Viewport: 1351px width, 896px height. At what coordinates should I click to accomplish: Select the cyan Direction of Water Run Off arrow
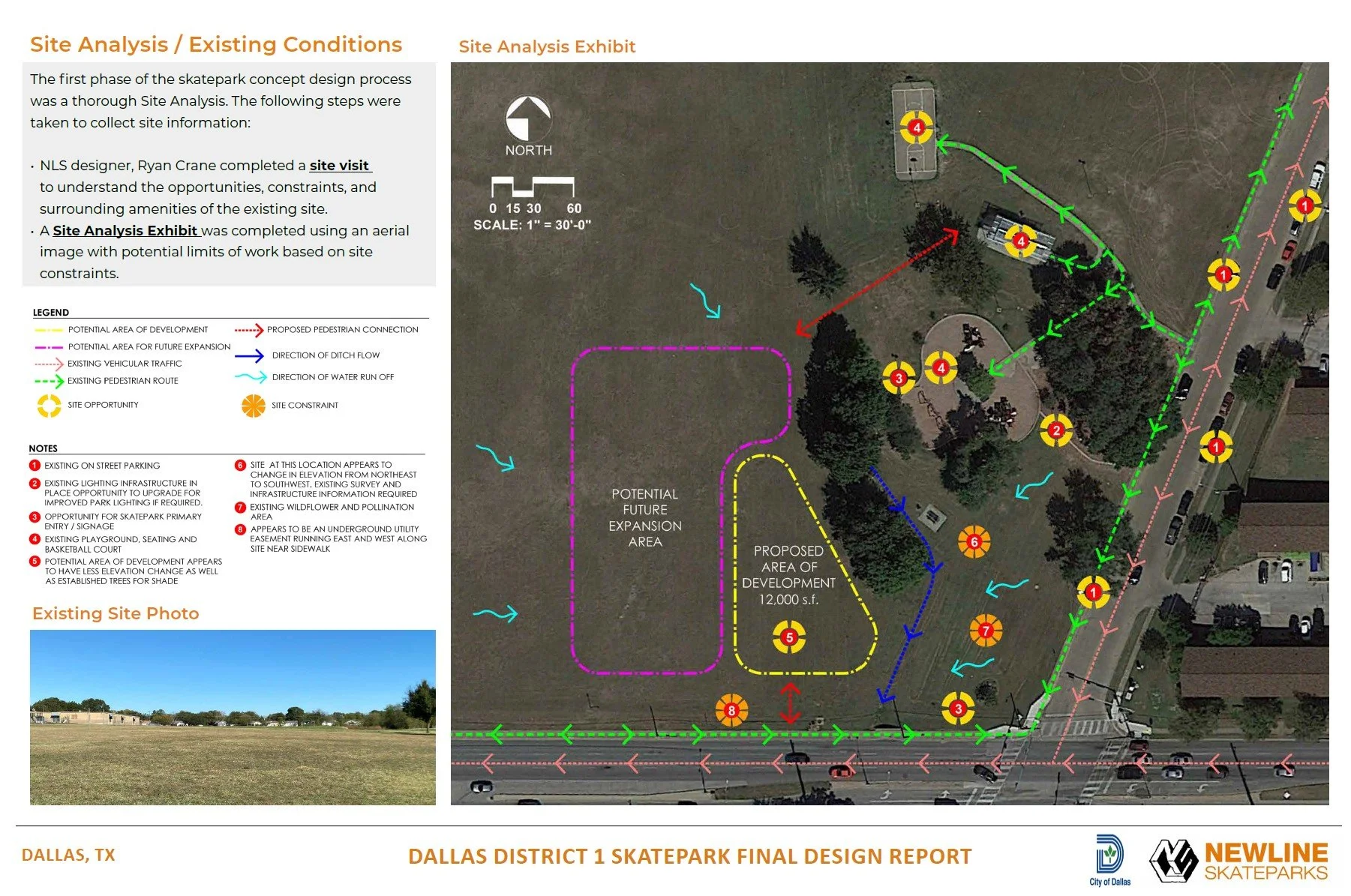click(251, 377)
